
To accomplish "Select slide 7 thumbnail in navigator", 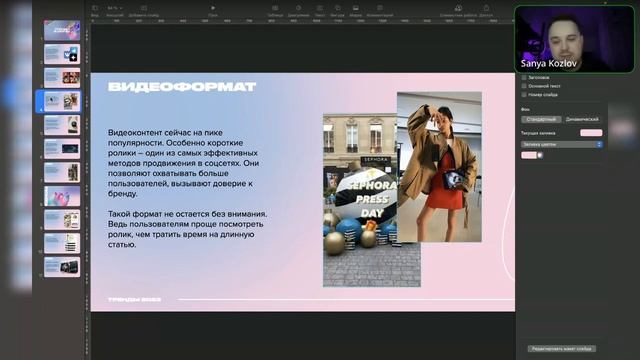I will pyautogui.click(x=62, y=172).
